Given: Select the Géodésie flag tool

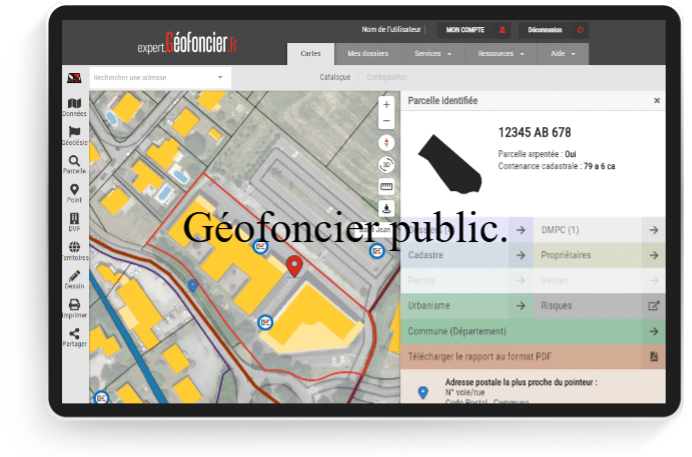Looking at the screenshot, I should coord(74,136).
